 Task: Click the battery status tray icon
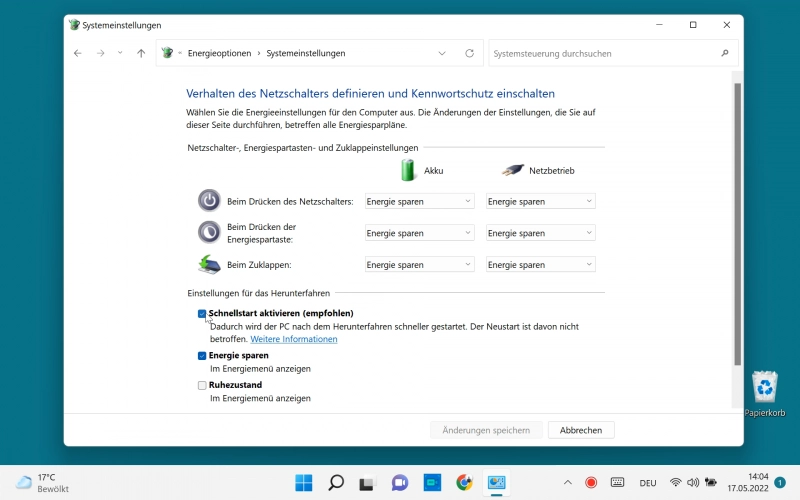coord(710,482)
